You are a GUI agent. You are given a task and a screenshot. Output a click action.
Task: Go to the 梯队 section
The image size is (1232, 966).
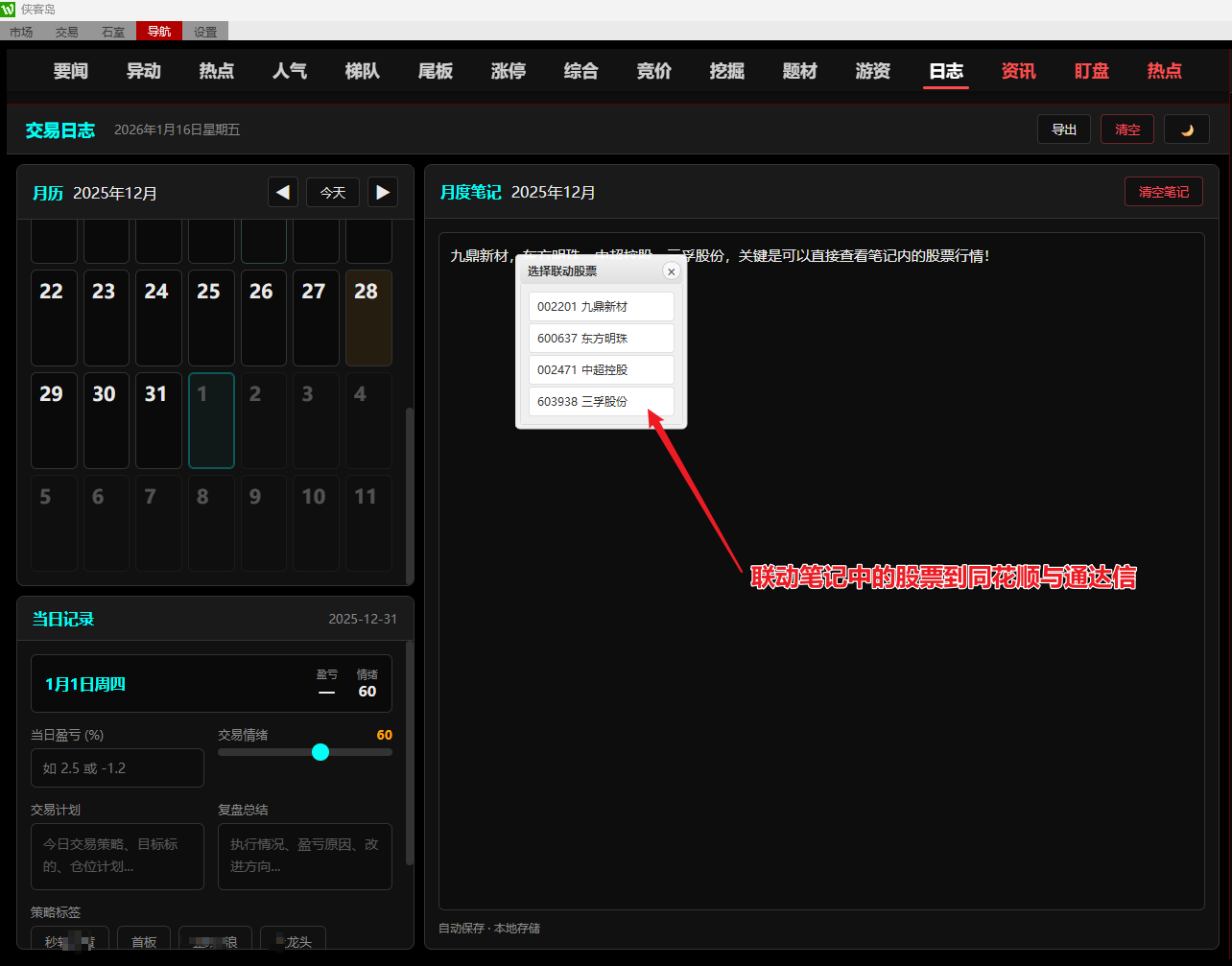tap(363, 71)
